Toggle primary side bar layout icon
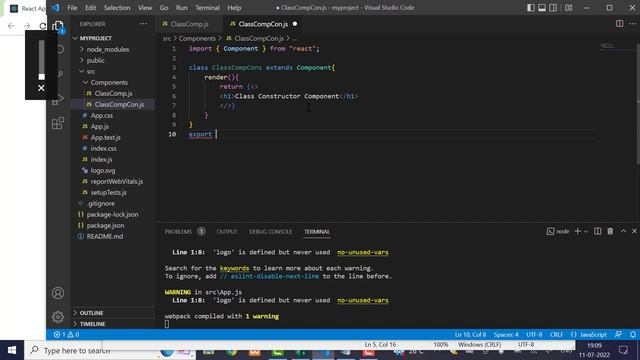 (531, 8)
